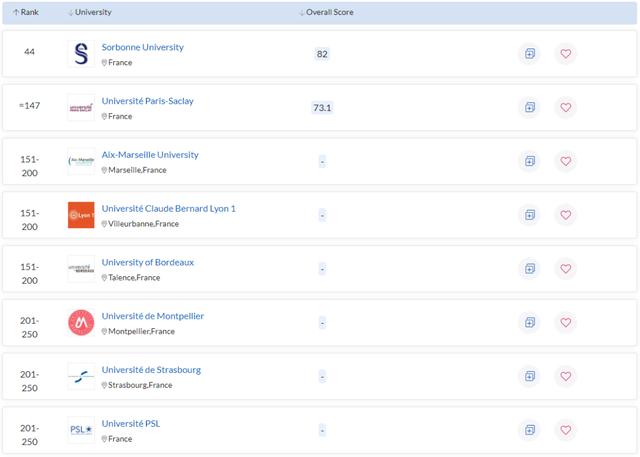Open Sorbonne University profile link
Screen dimensions: 640x457
142,47
